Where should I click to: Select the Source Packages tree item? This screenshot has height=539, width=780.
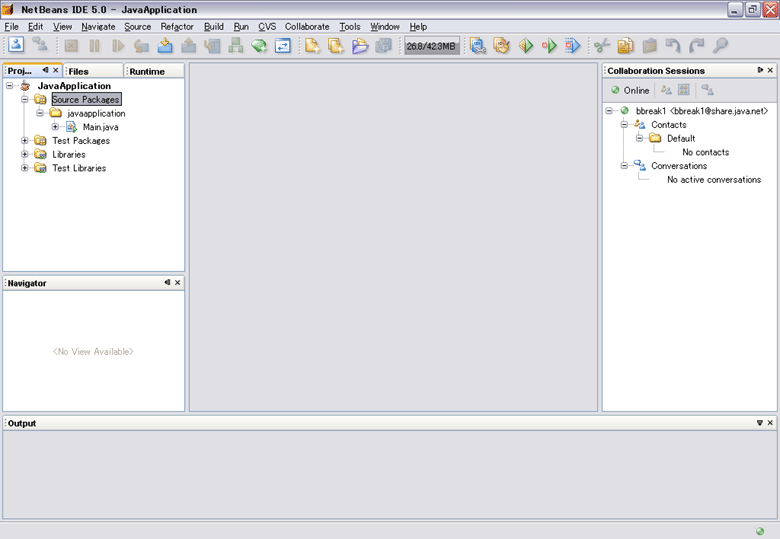pos(86,99)
